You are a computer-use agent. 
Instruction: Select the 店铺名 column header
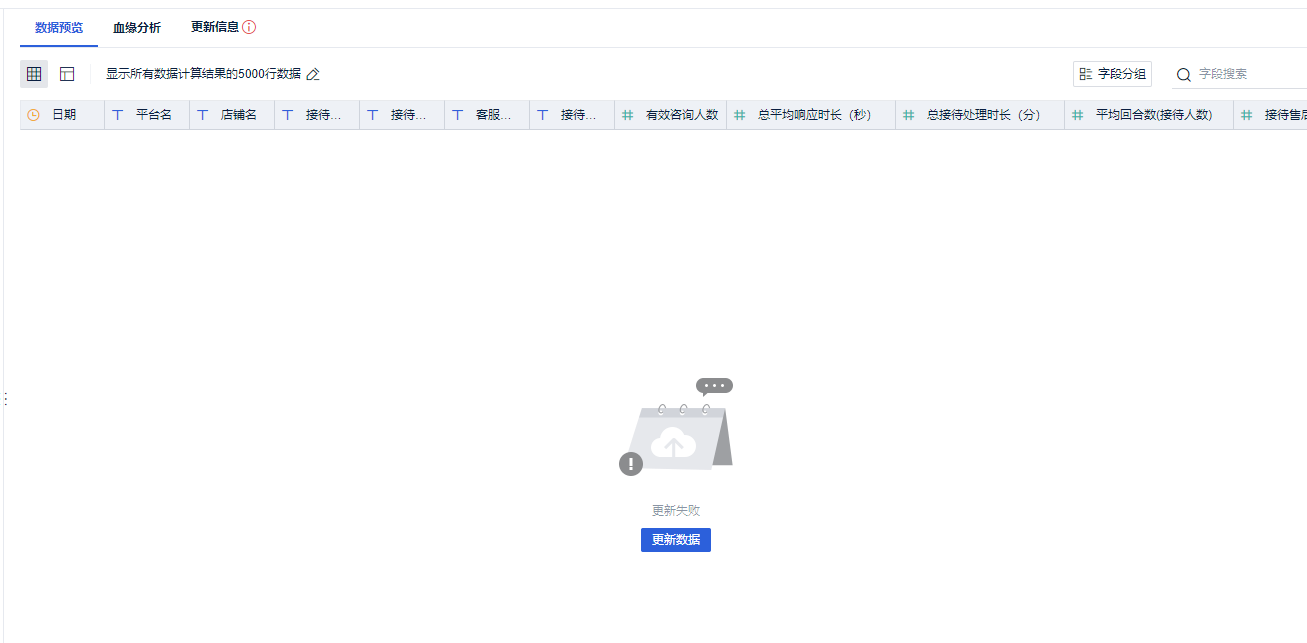point(232,115)
